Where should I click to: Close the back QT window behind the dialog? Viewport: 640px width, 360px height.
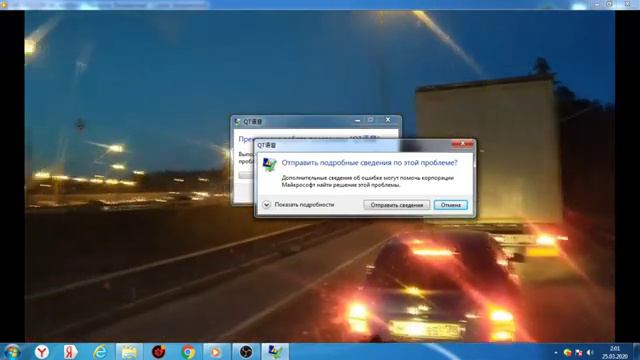click(388, 120)
